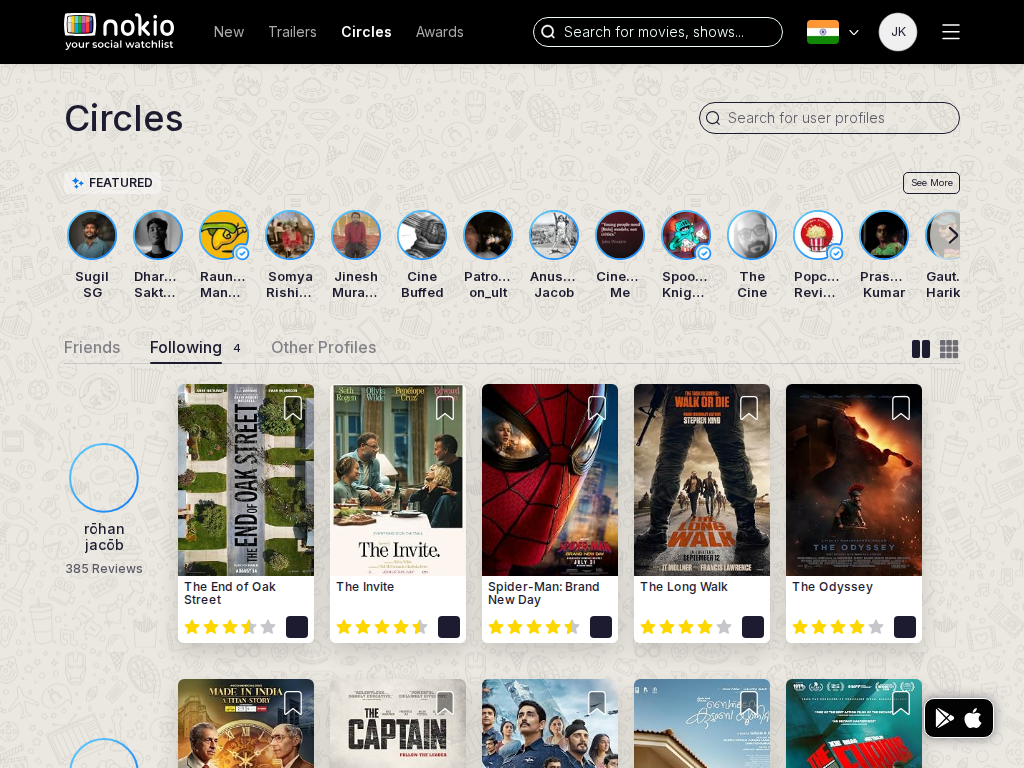
Task: Open the Trailers menu item
Action: click(x=293, y=32)
